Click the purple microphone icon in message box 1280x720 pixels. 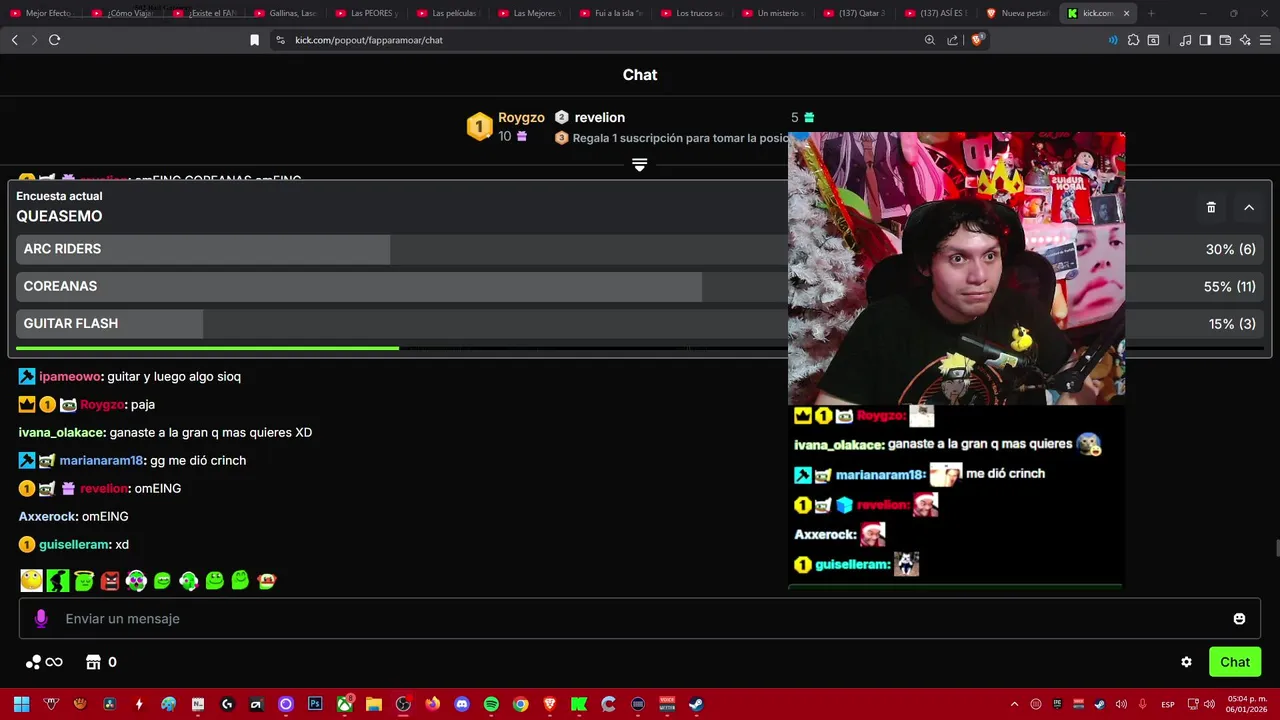[x=41, y=619]
